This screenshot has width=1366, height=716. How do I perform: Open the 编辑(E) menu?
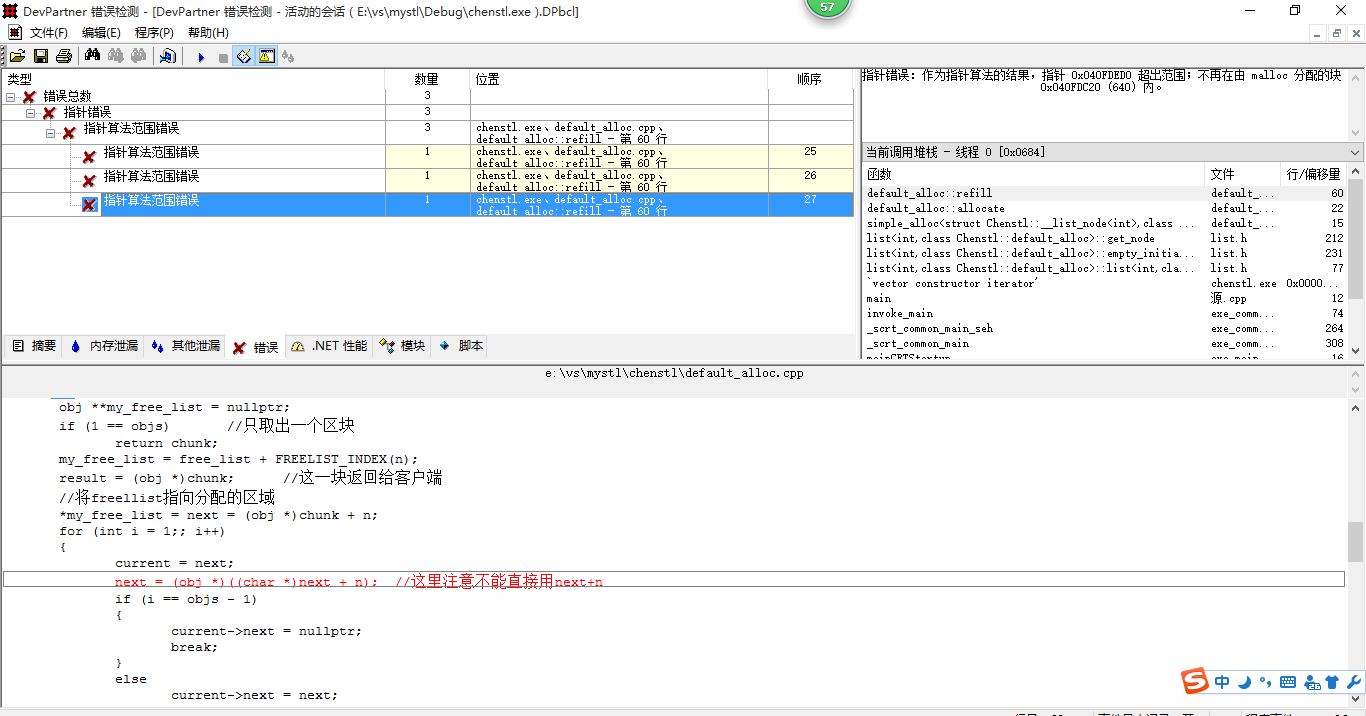coord(101,33)
